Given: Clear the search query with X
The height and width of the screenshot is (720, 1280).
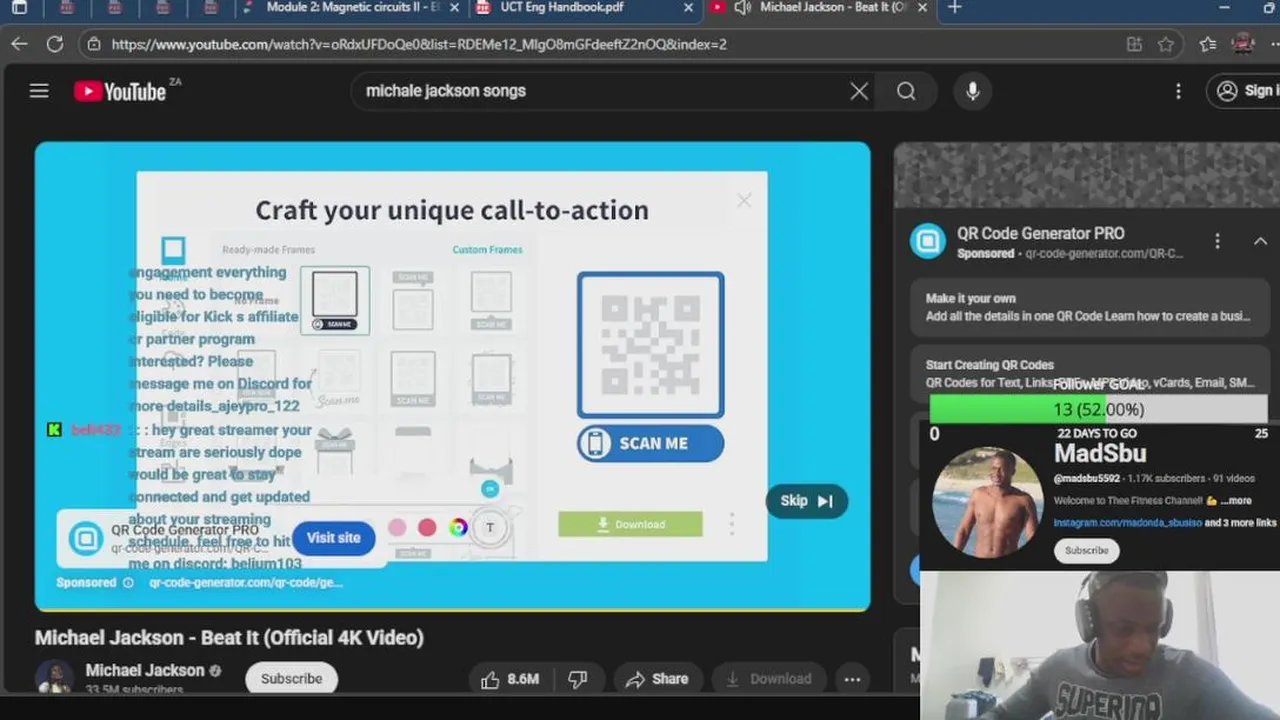Looking at the screenshot, I should [x=859, y=91].
